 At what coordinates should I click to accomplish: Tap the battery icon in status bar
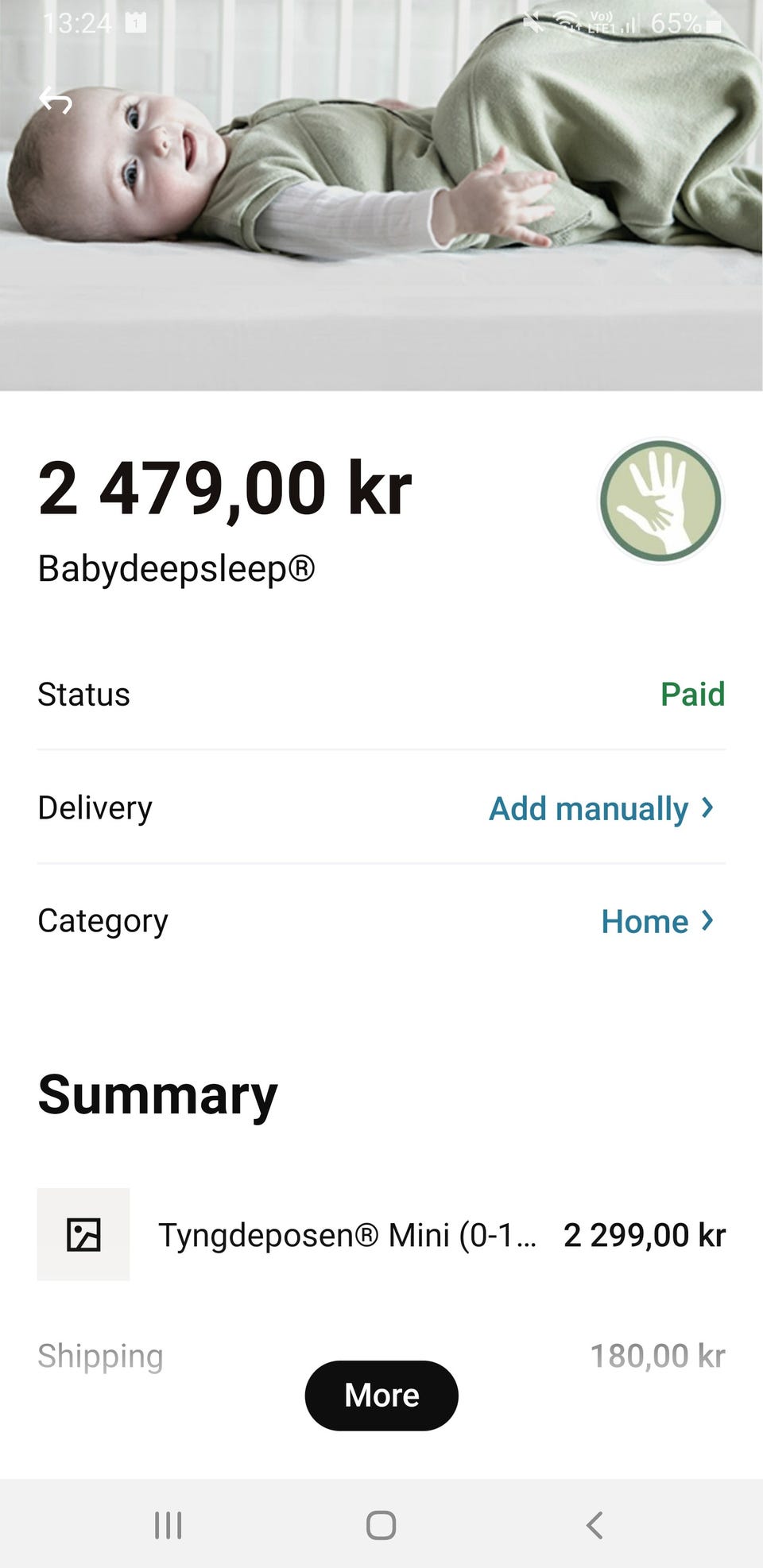[714, 25]
